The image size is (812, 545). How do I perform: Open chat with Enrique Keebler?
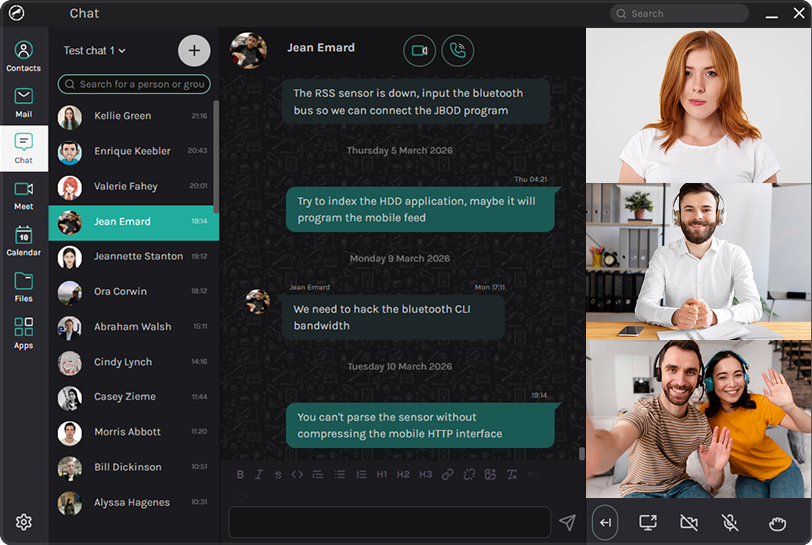click(x=134, y=151)
